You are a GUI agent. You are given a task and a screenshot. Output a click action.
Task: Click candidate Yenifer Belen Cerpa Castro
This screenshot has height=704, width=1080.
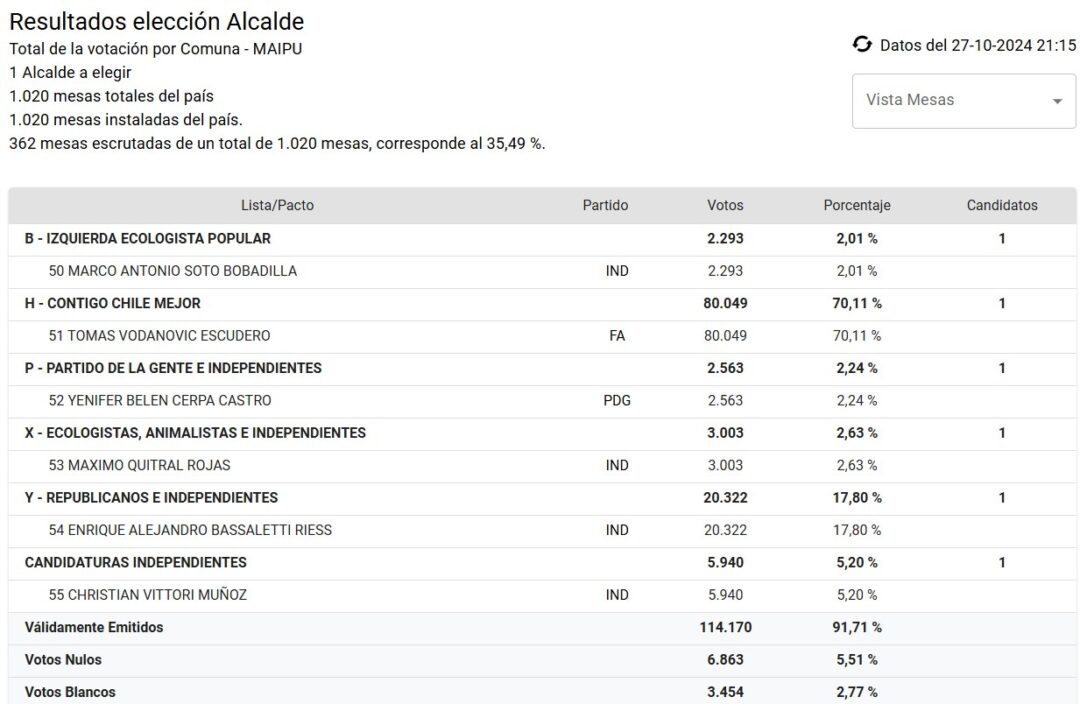[x=159, y=401]
